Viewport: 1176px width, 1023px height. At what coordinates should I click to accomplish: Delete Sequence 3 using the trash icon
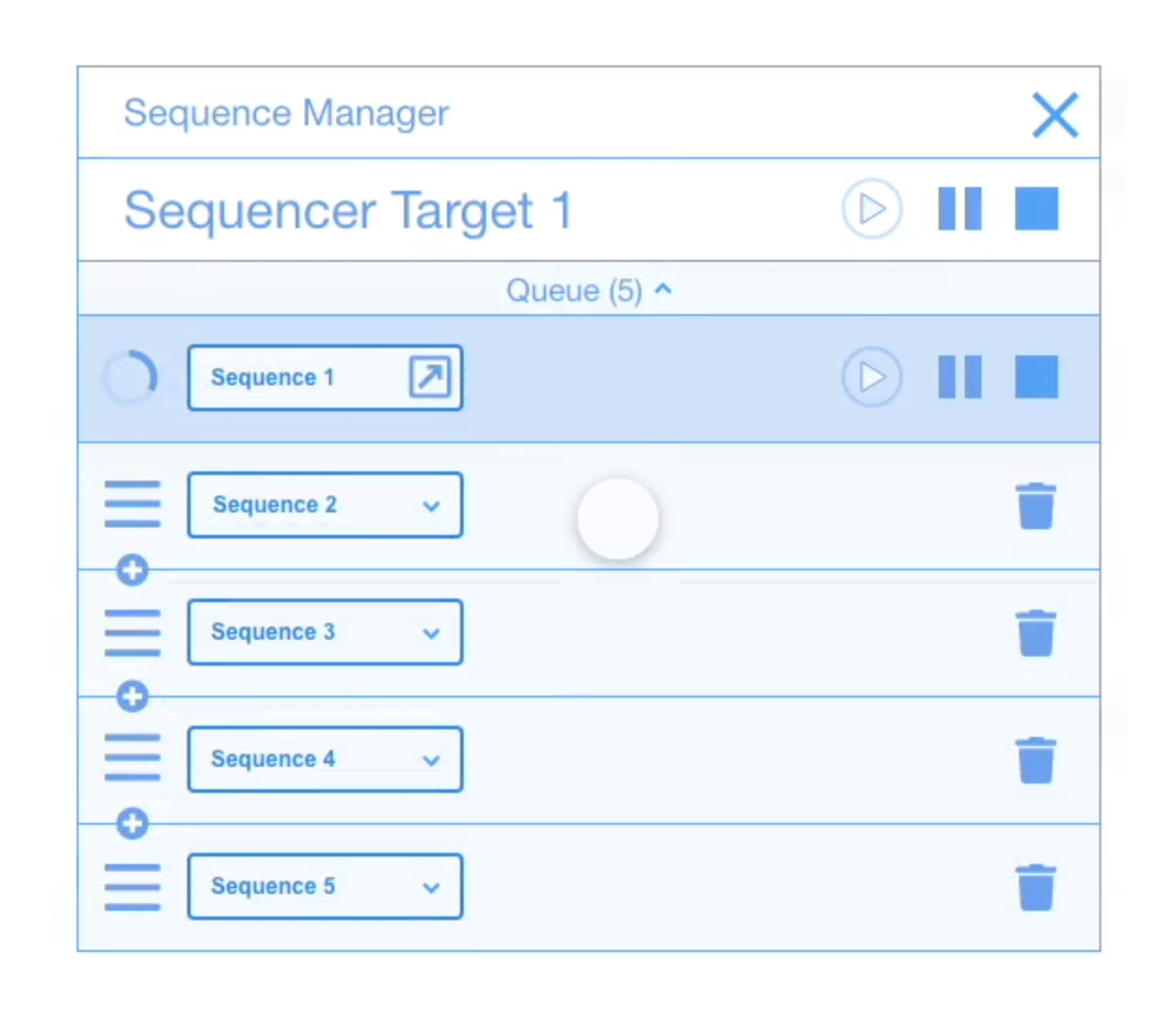pos(1037,632)
